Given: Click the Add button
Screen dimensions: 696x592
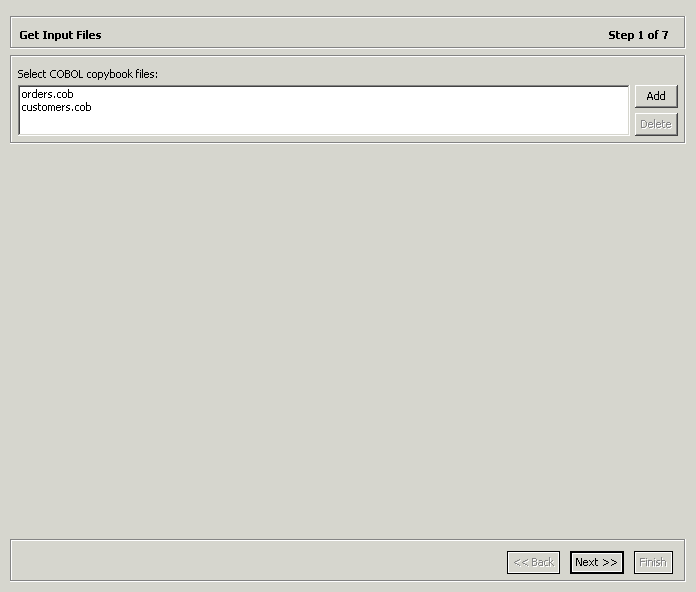Looking at the screenshot, I should click(x=656, y=96).
